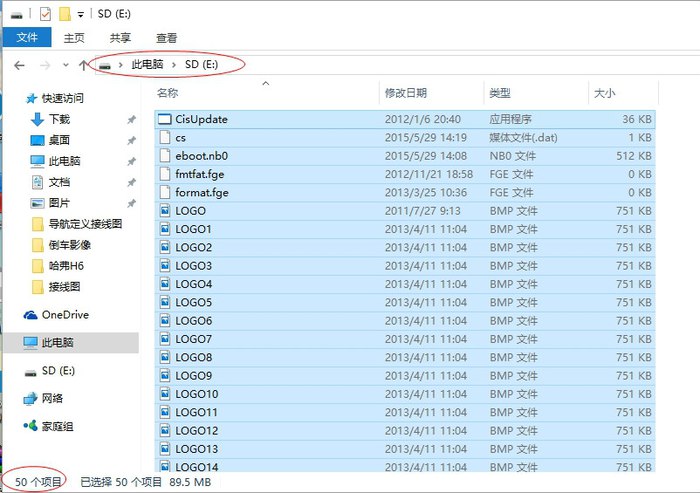
Task: Sort files by 大小 column
Action: tap(604, 93)
